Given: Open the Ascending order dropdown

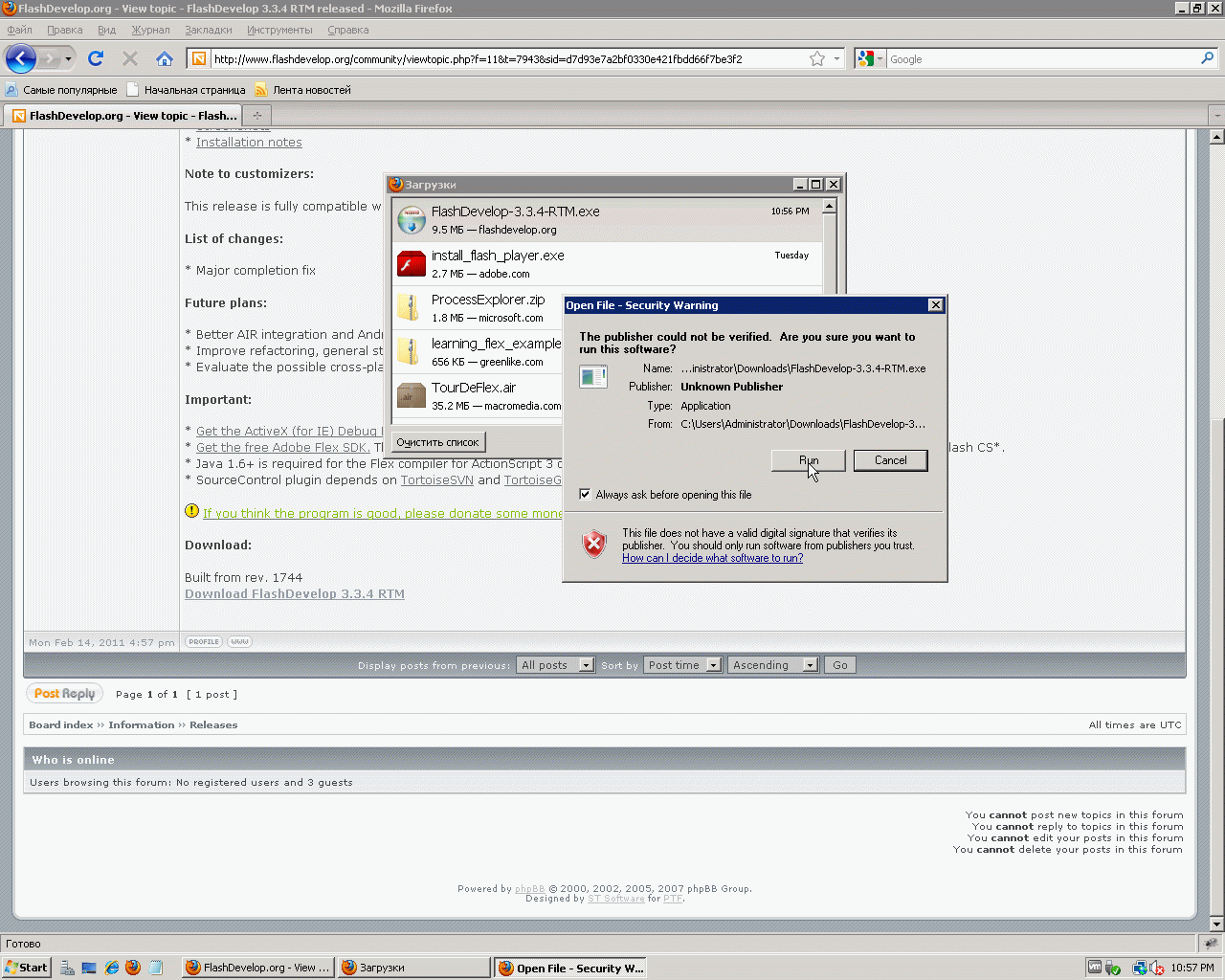Looking at the screenshot, I should [x=773, y=665].
